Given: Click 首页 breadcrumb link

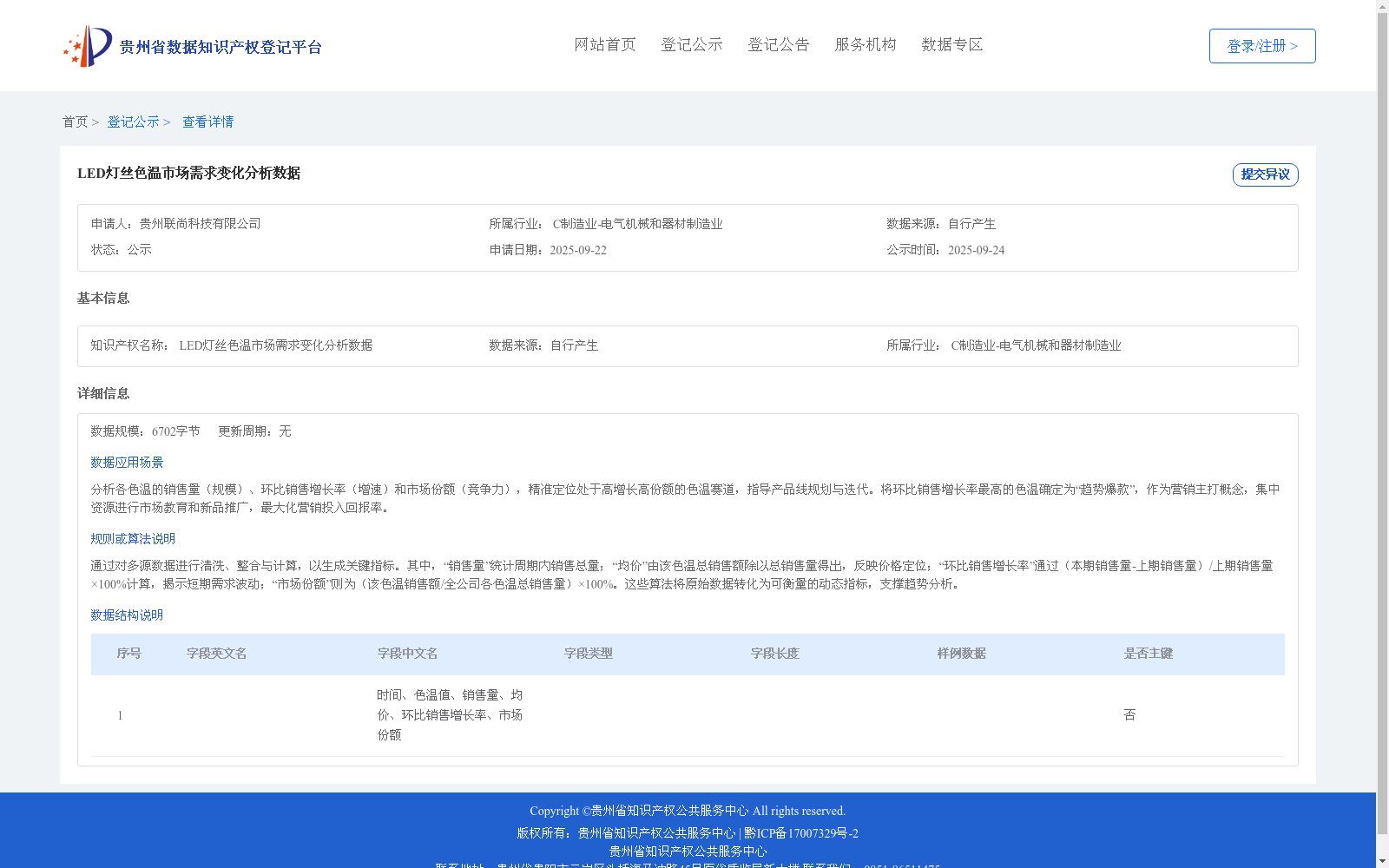Looking at the screenshot, I should (x=75, y=122).
